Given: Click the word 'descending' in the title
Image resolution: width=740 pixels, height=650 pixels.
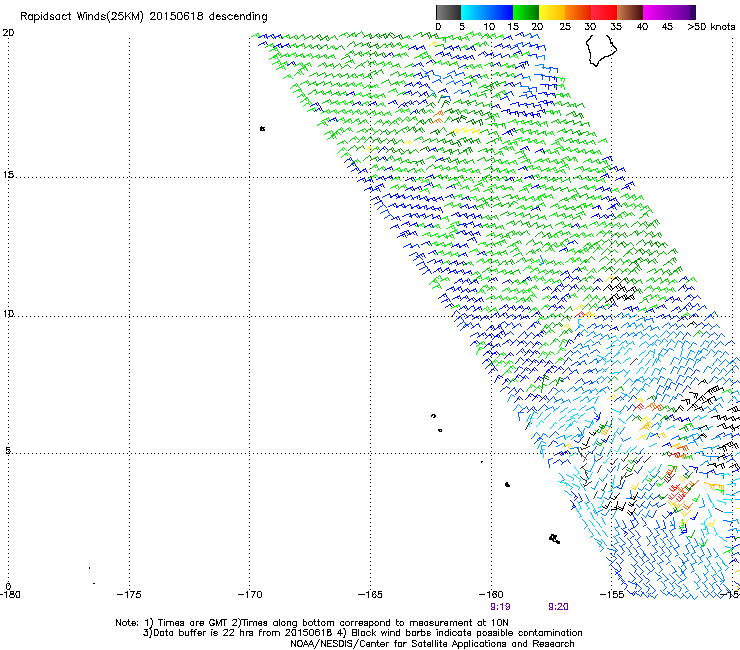Looking at the screenshot, I should click(x=238, y=17).
